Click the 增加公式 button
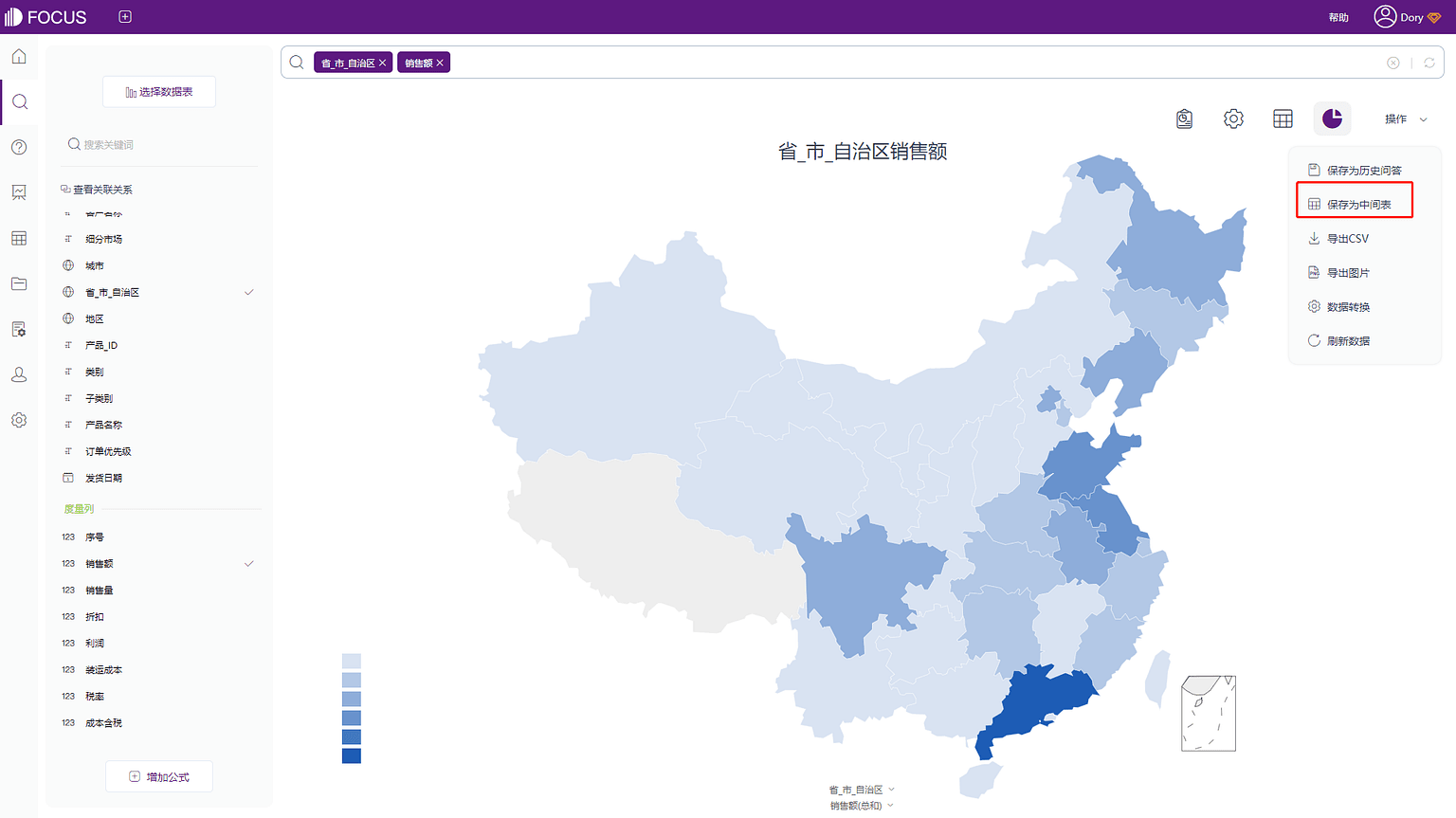Viewport: 1456px width, 818px height. point(159,776)
